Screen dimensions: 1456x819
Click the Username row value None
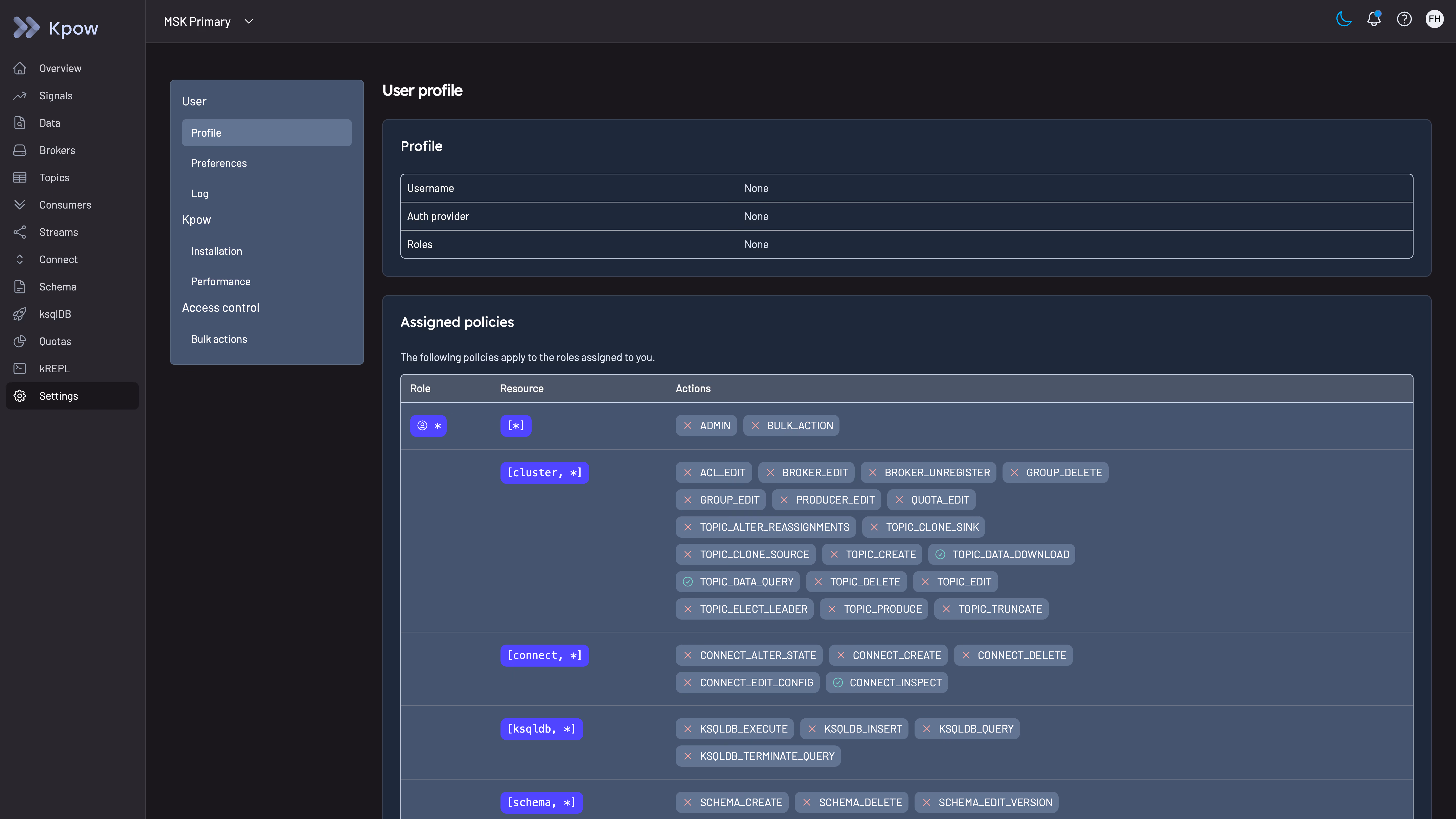point(756,188)
